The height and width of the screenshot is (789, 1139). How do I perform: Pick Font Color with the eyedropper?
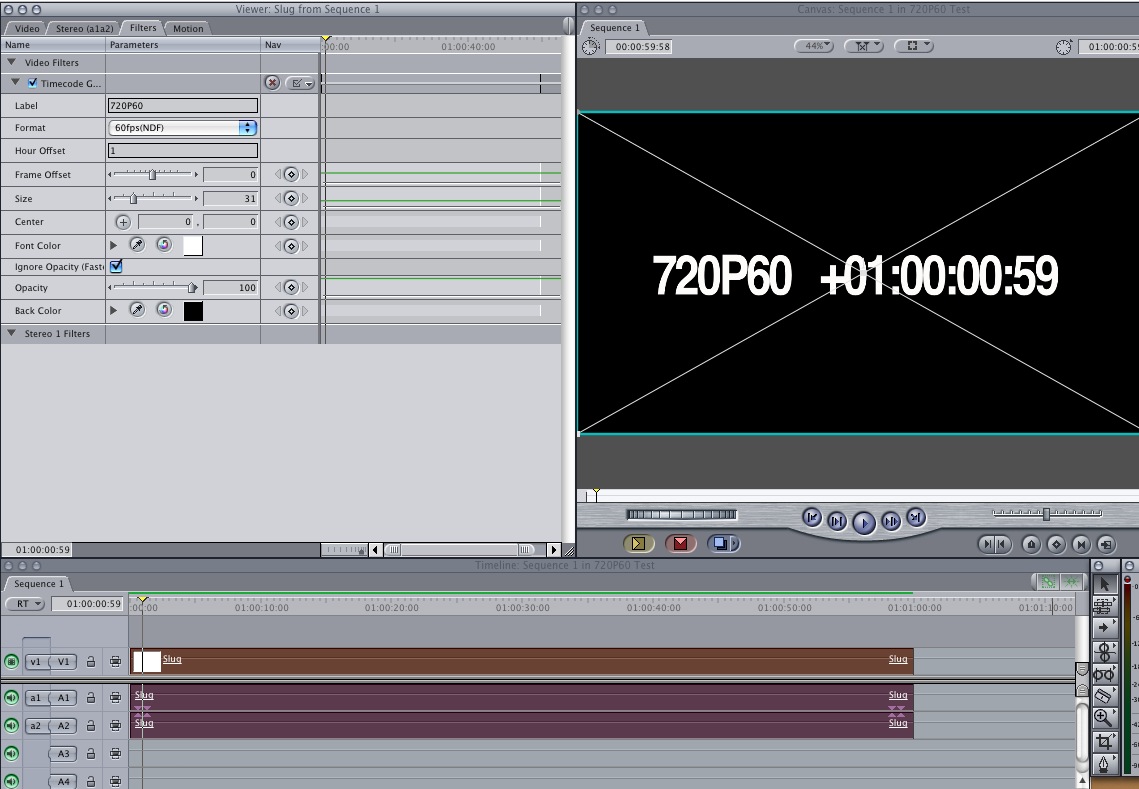click(137, 246)
